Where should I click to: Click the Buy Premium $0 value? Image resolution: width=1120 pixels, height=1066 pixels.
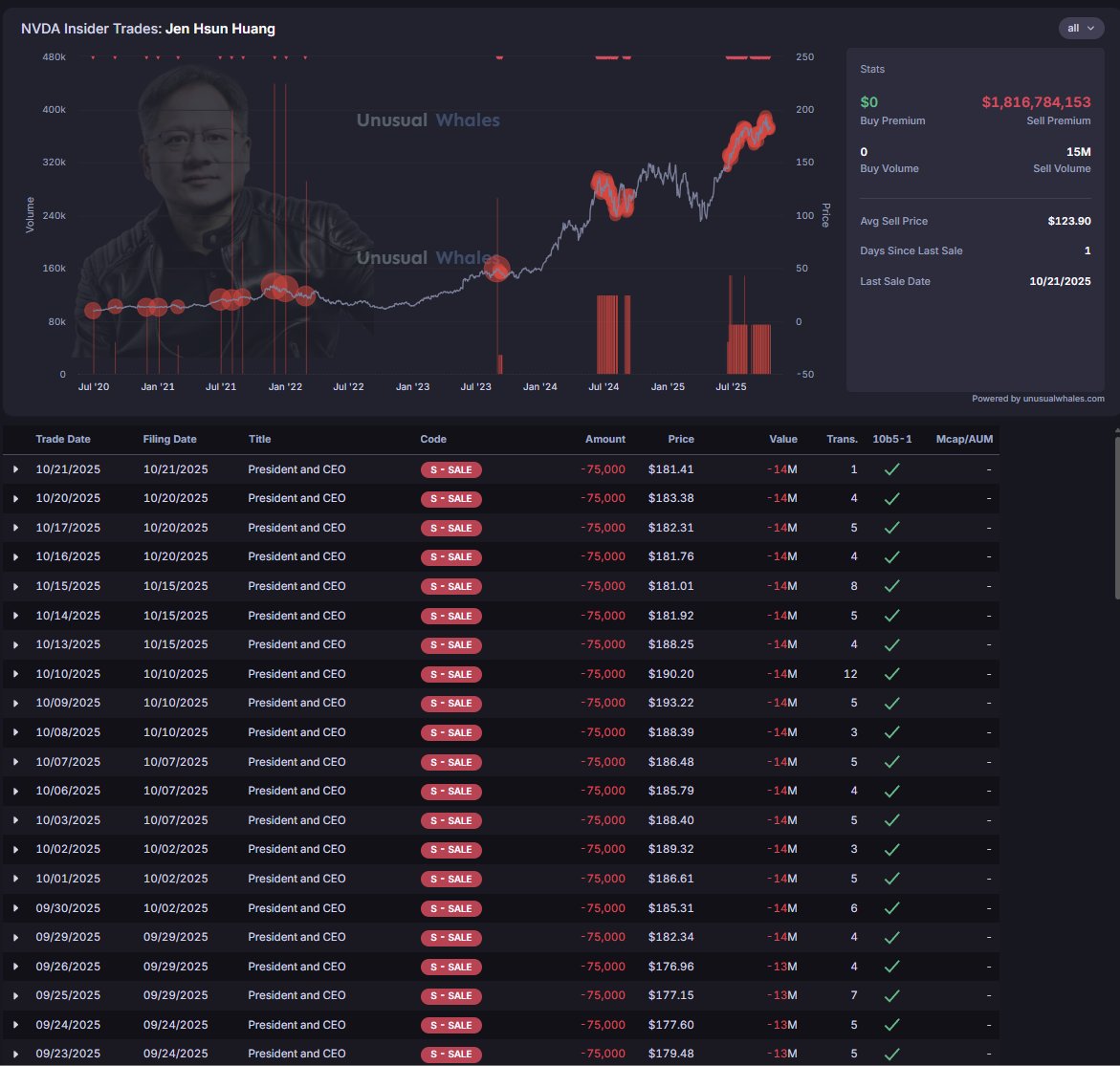pyautogui.click(x=868, y=102)
